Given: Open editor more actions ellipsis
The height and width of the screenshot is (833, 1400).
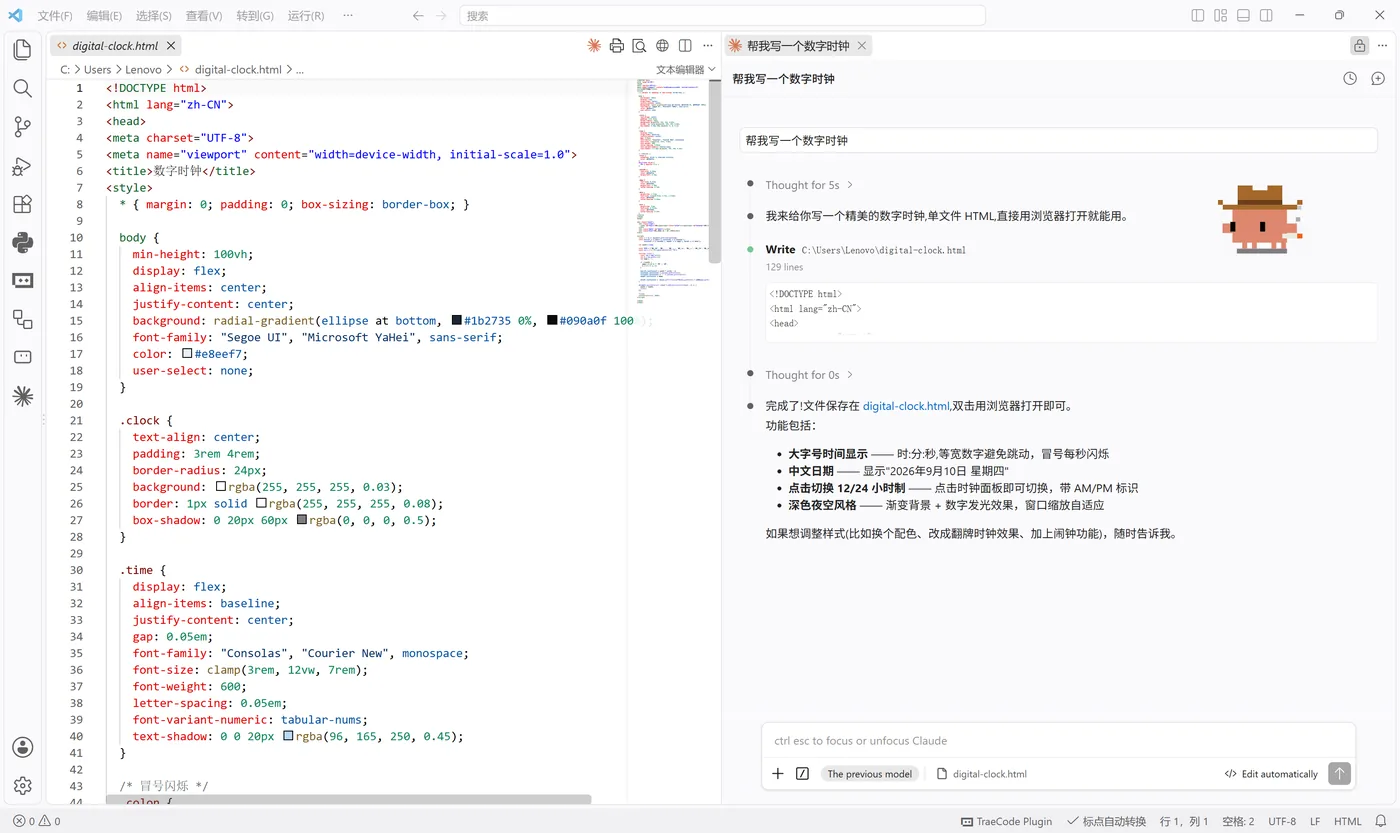Looking at the screenshot, I should tap(708, 45).
